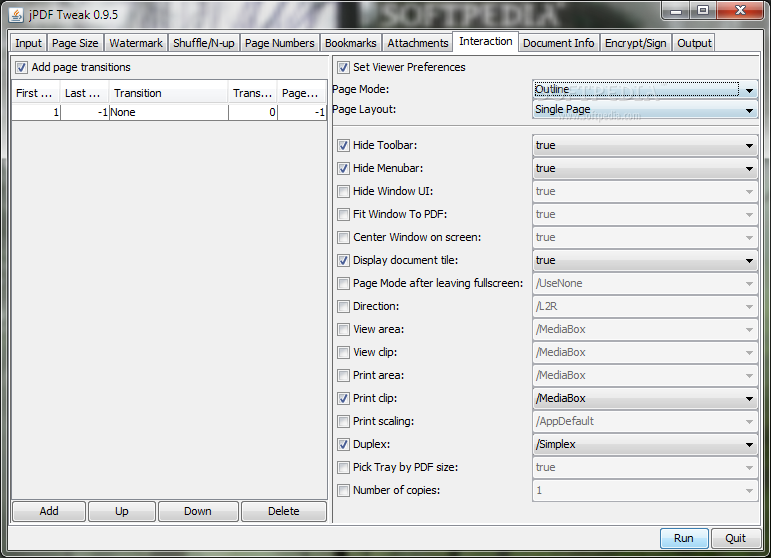Click the Down button
This screenshot has height=558, width=771.
tap(198, 511)
